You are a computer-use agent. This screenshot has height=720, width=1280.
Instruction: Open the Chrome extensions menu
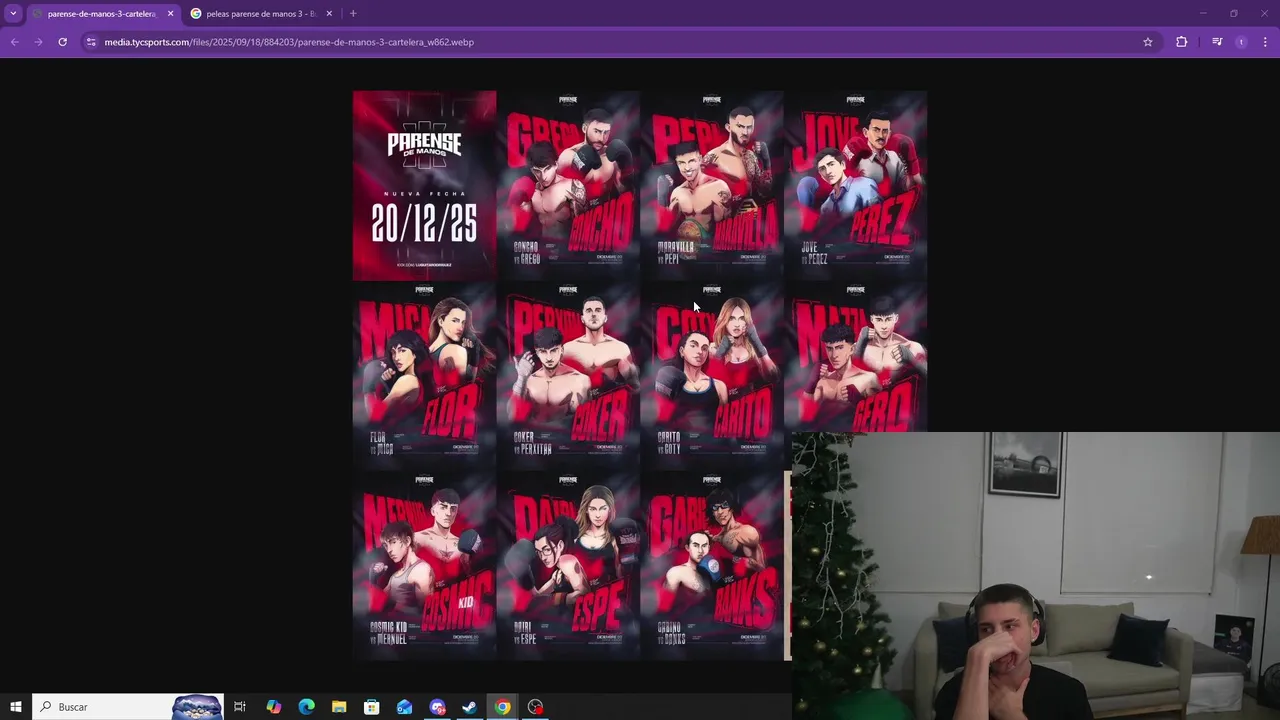(x=1182, y=42)
